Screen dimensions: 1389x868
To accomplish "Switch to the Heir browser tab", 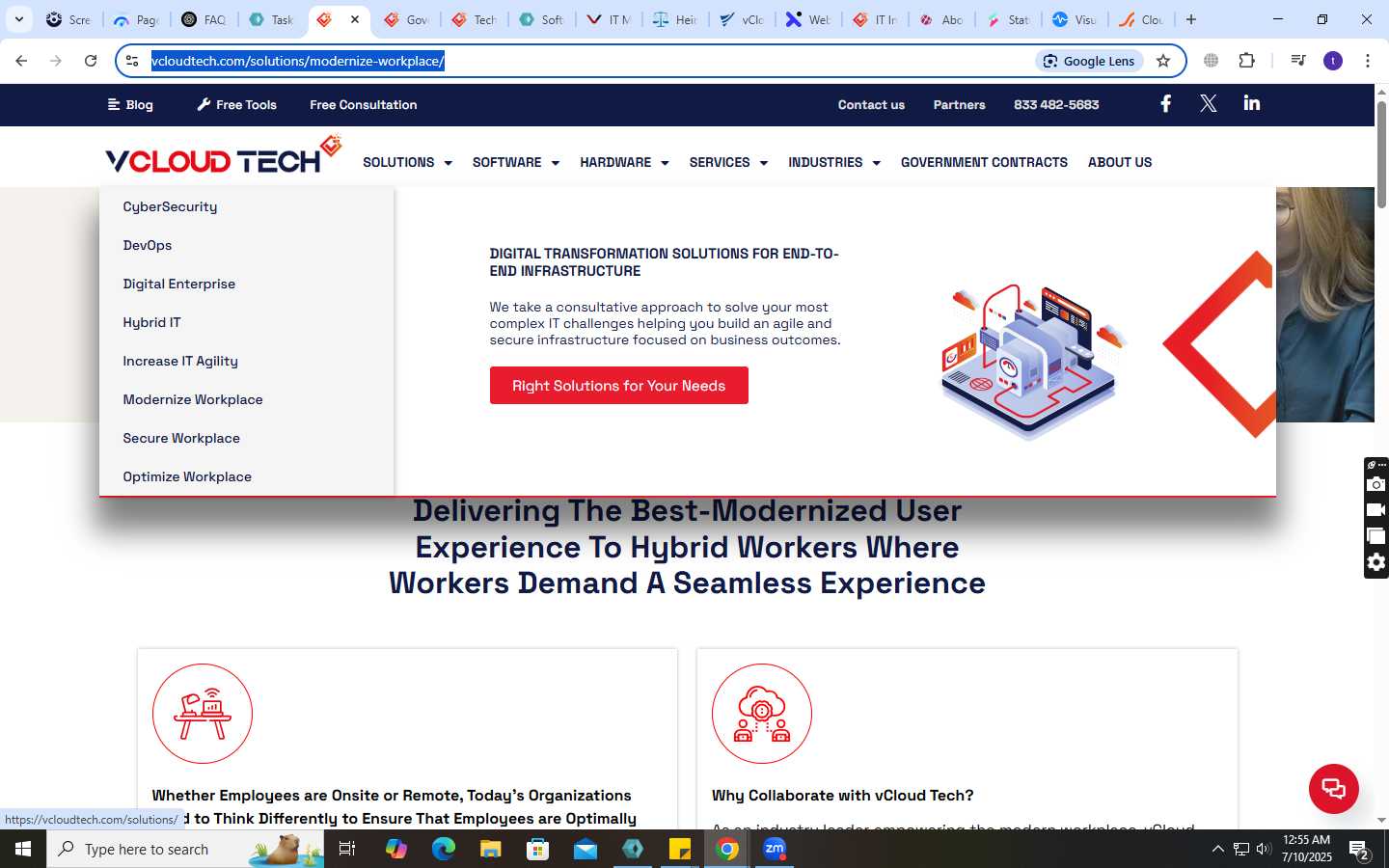I will coord(675,19).
